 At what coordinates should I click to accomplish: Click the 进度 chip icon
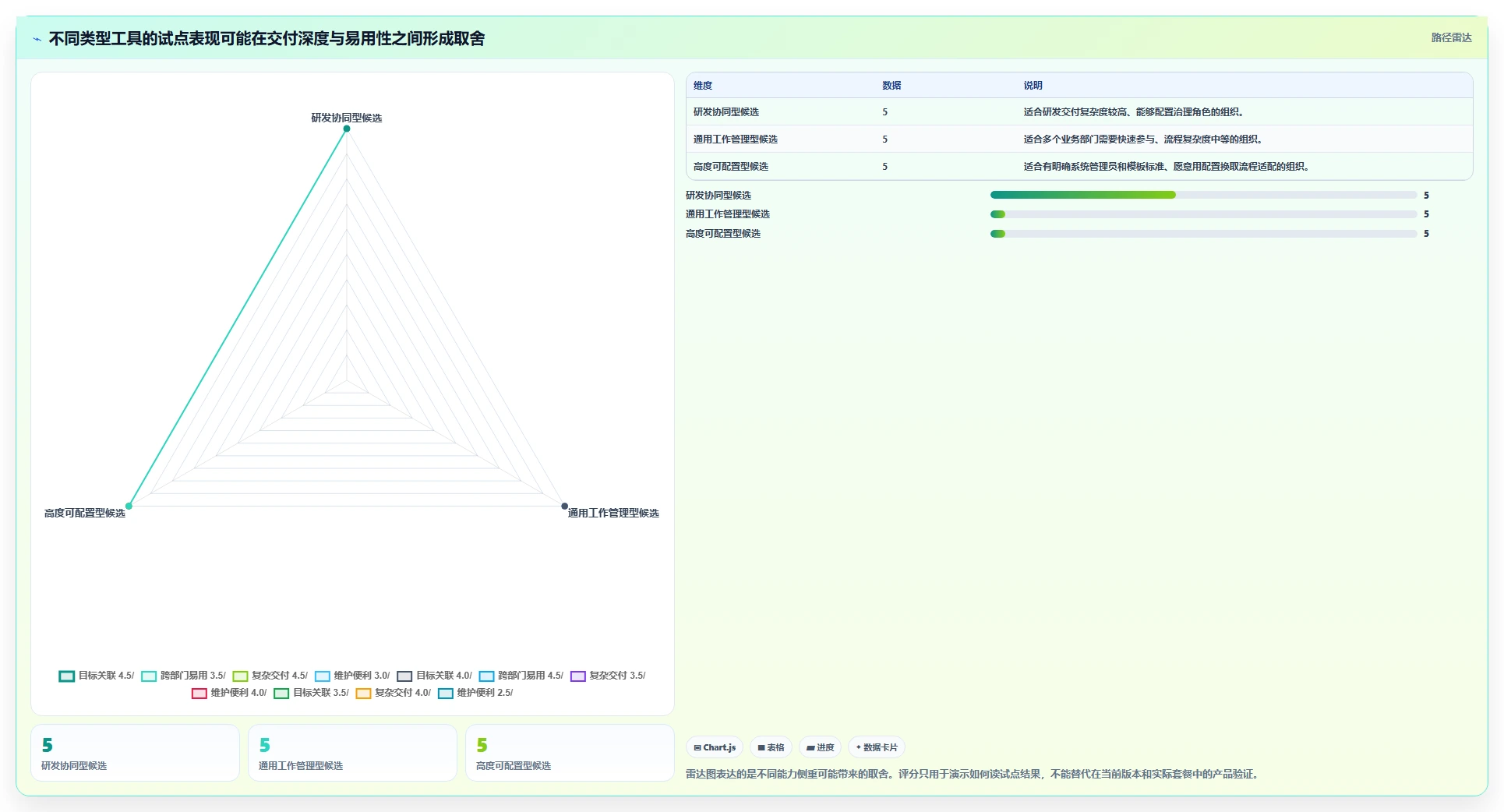point(810,747)
